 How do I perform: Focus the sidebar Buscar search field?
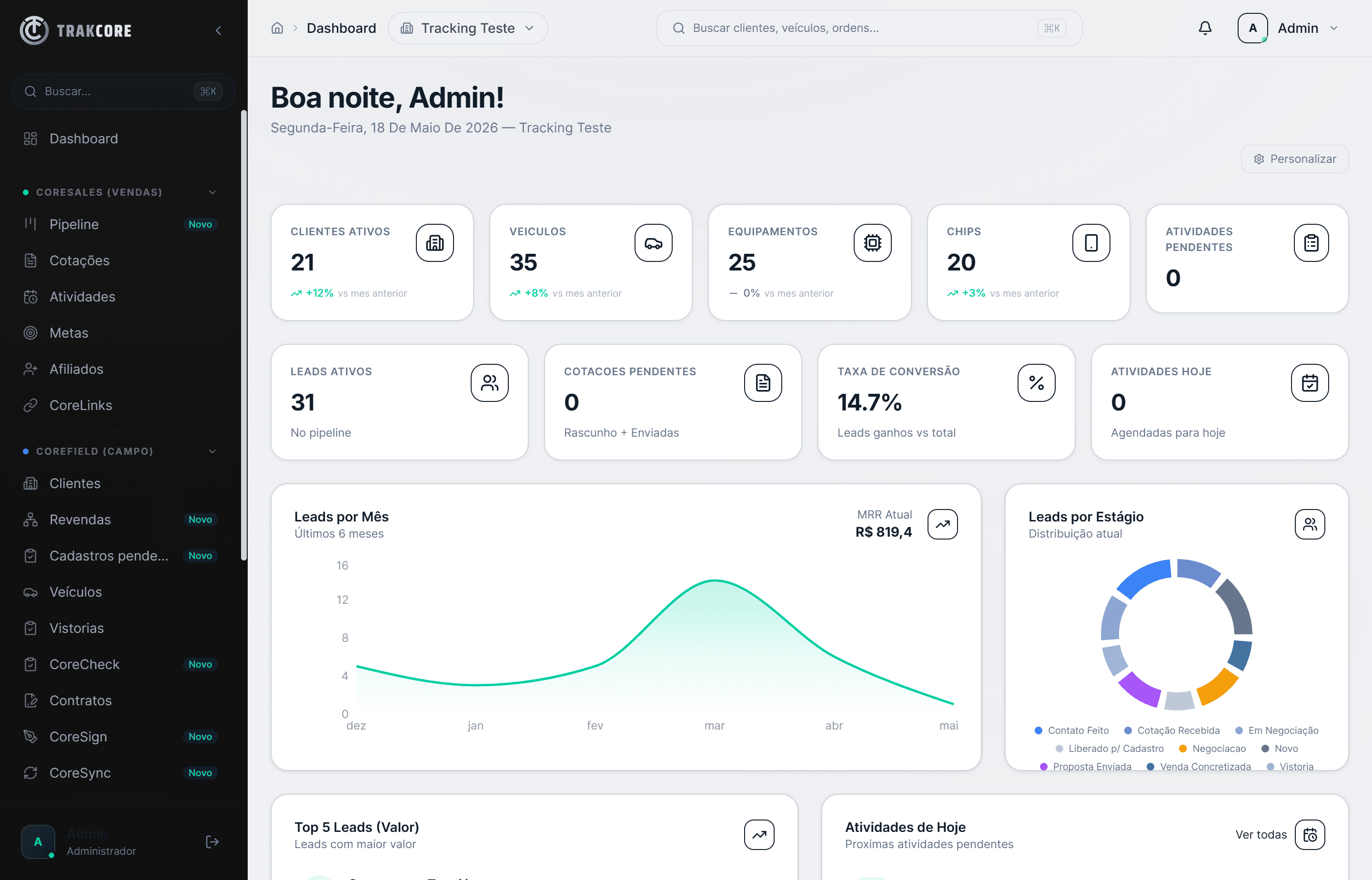(x=123, y=91)
